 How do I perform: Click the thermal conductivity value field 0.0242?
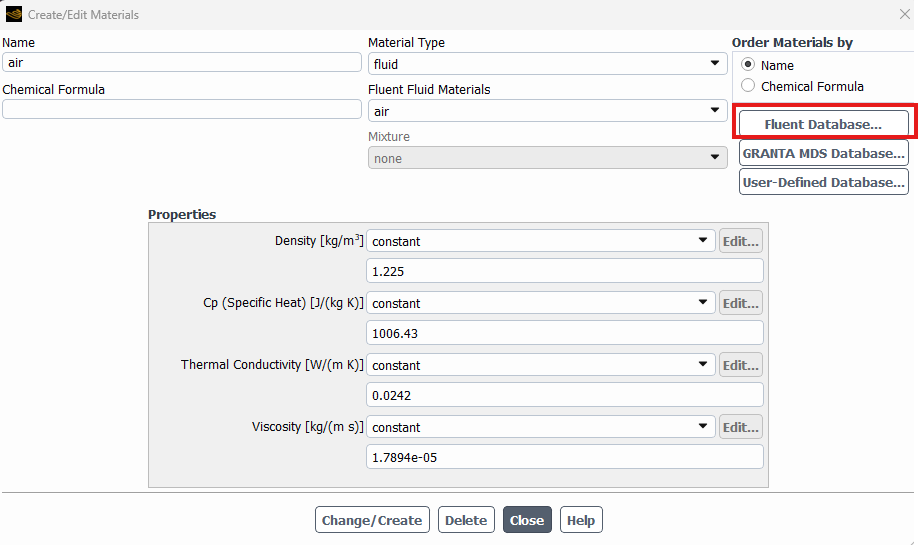point(565,395)
